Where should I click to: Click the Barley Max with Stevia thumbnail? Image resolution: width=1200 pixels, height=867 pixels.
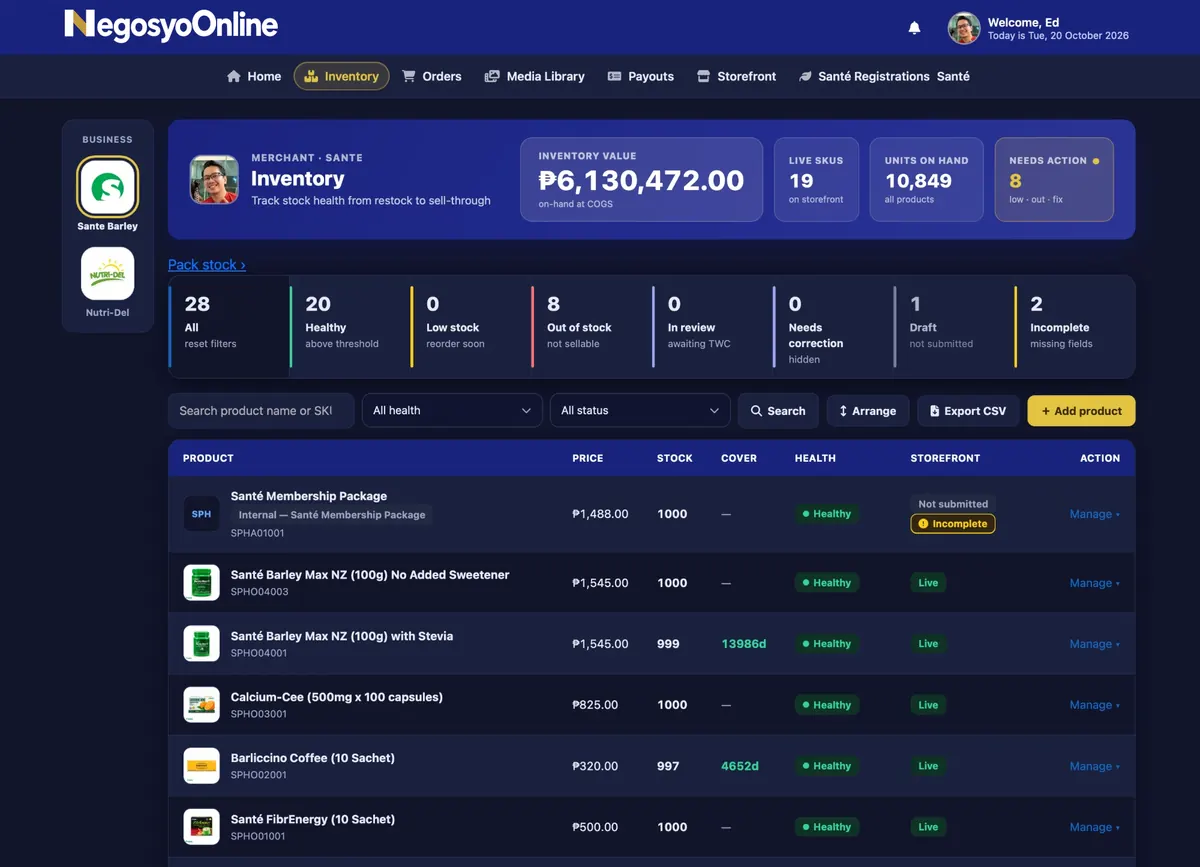pos(201,644)
